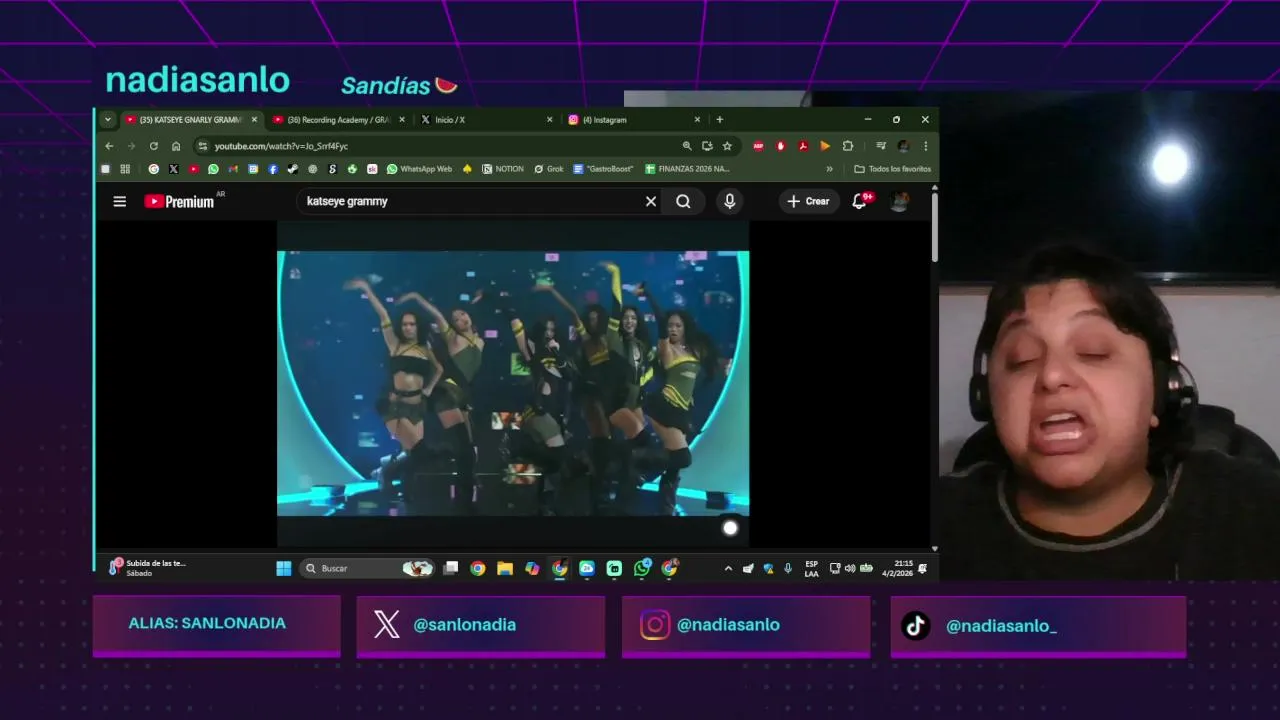Clear the YouTube search box text
Screen dimensions: 1280x720
click(651, 201)
